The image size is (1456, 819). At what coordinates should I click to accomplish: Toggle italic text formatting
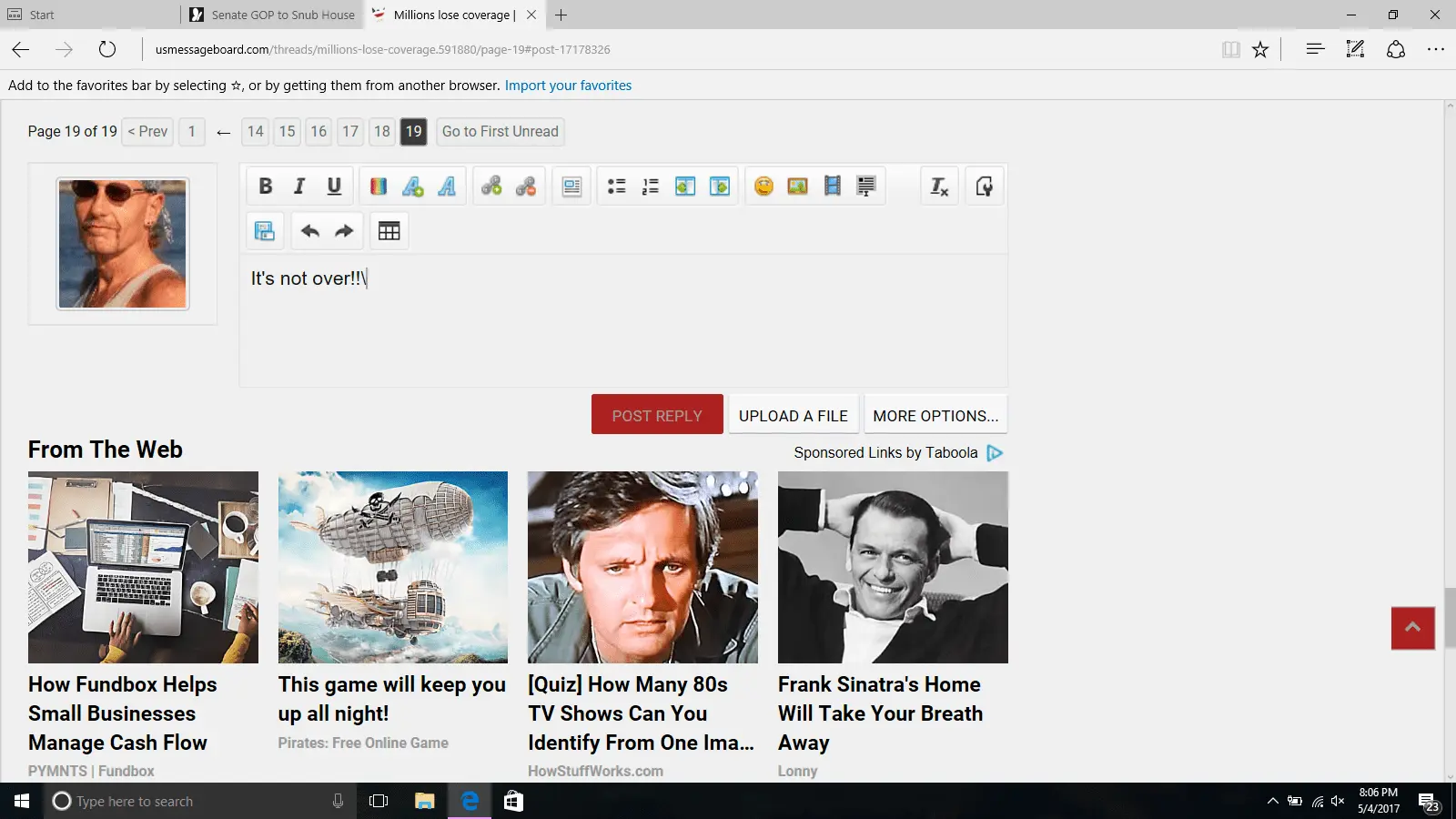coord(299,187)
